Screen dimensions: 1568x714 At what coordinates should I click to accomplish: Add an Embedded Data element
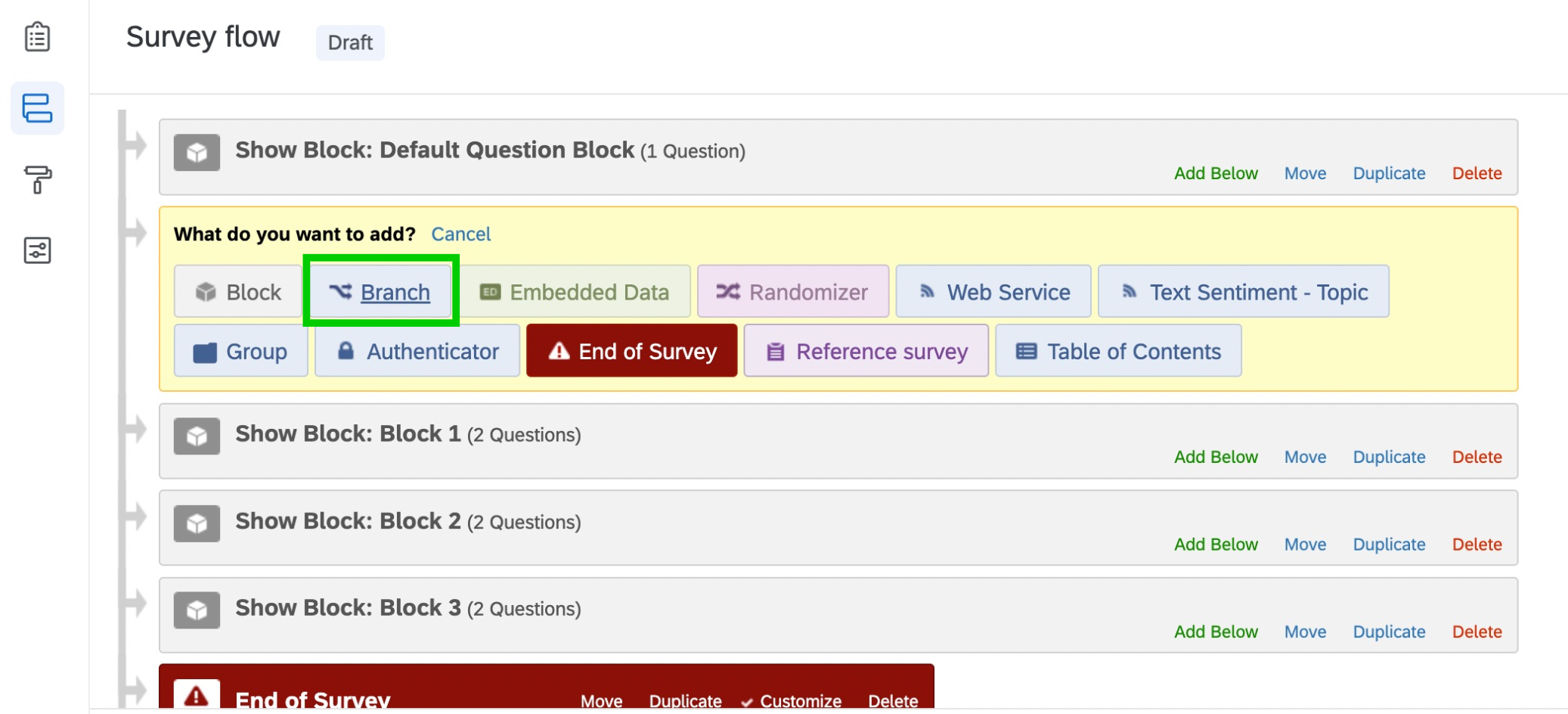[575, 292]
